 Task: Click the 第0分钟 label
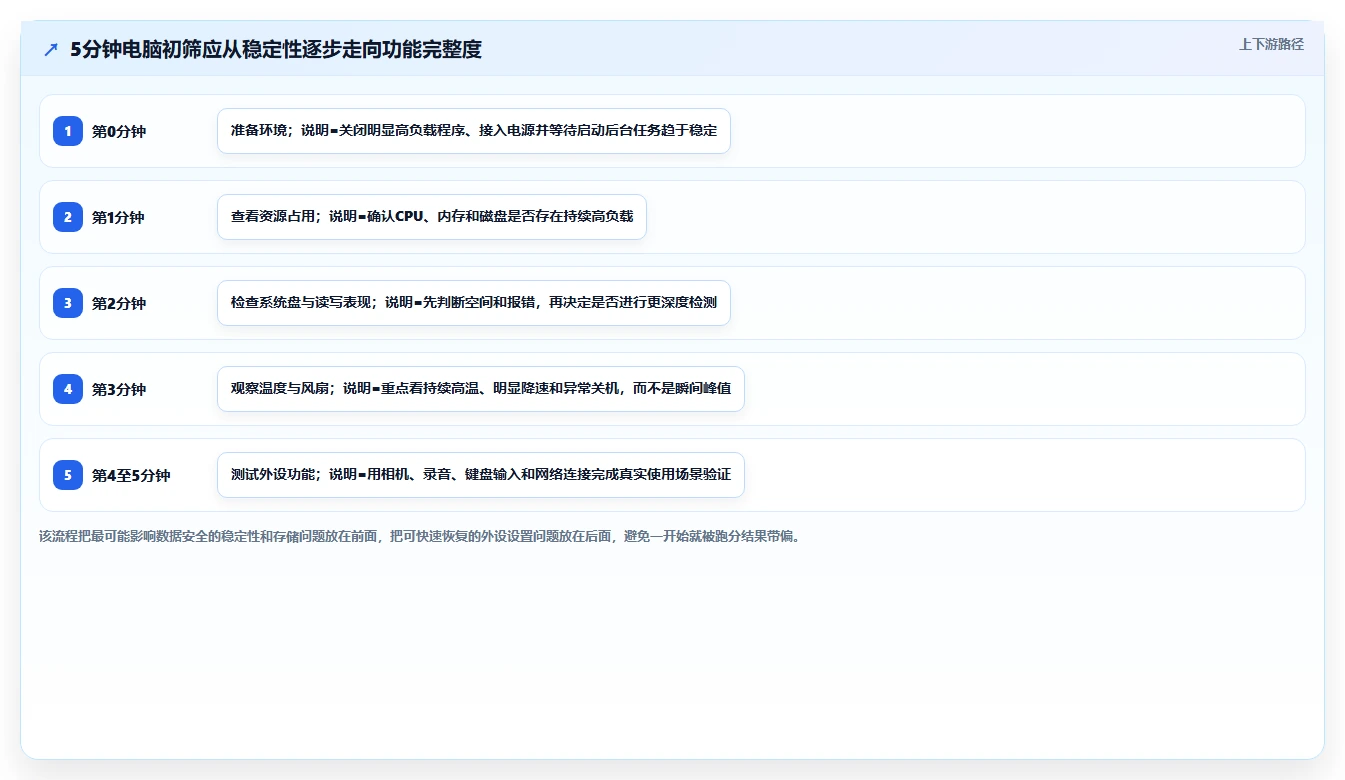click(119, 131)
